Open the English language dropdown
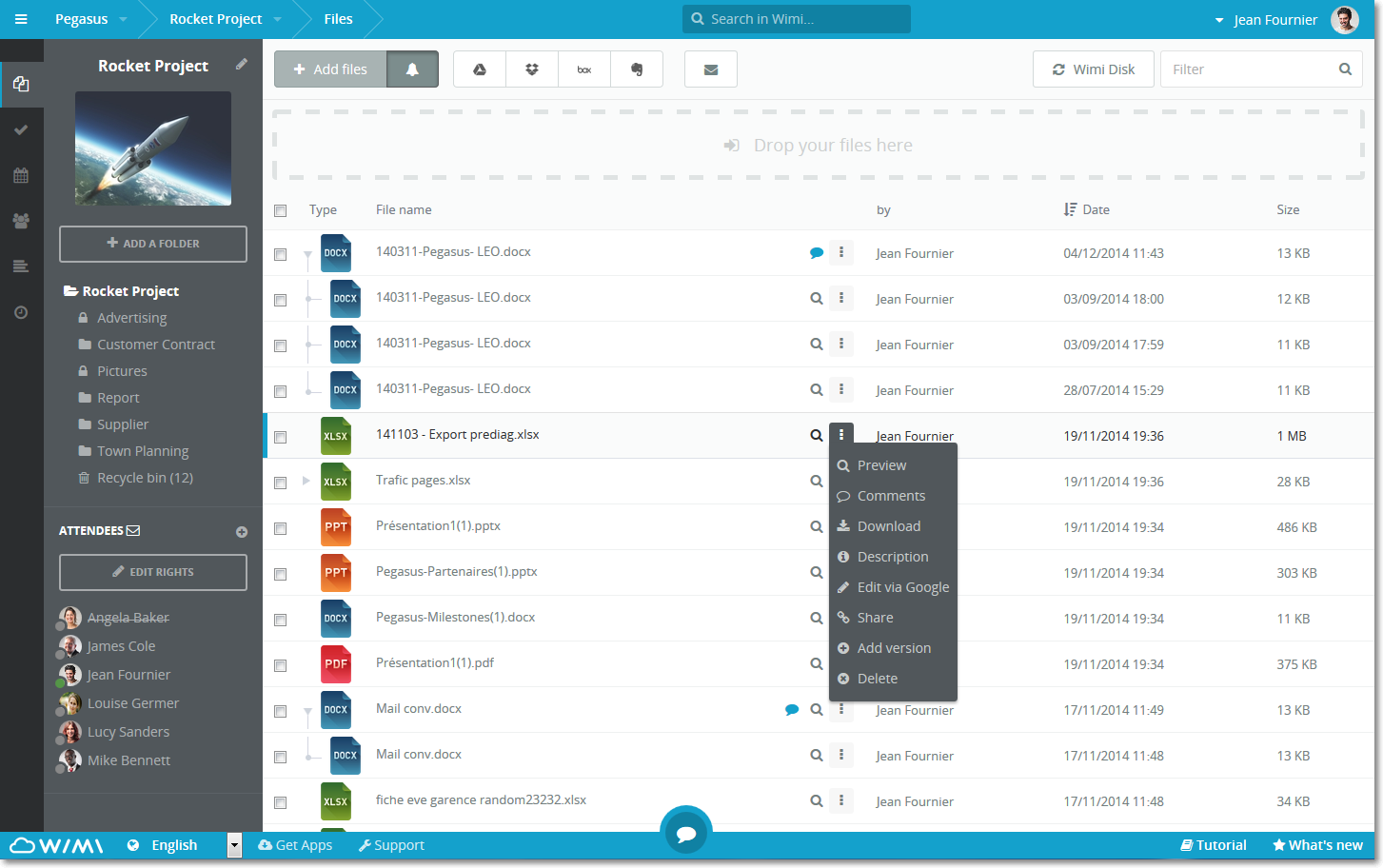 [234, 845]
